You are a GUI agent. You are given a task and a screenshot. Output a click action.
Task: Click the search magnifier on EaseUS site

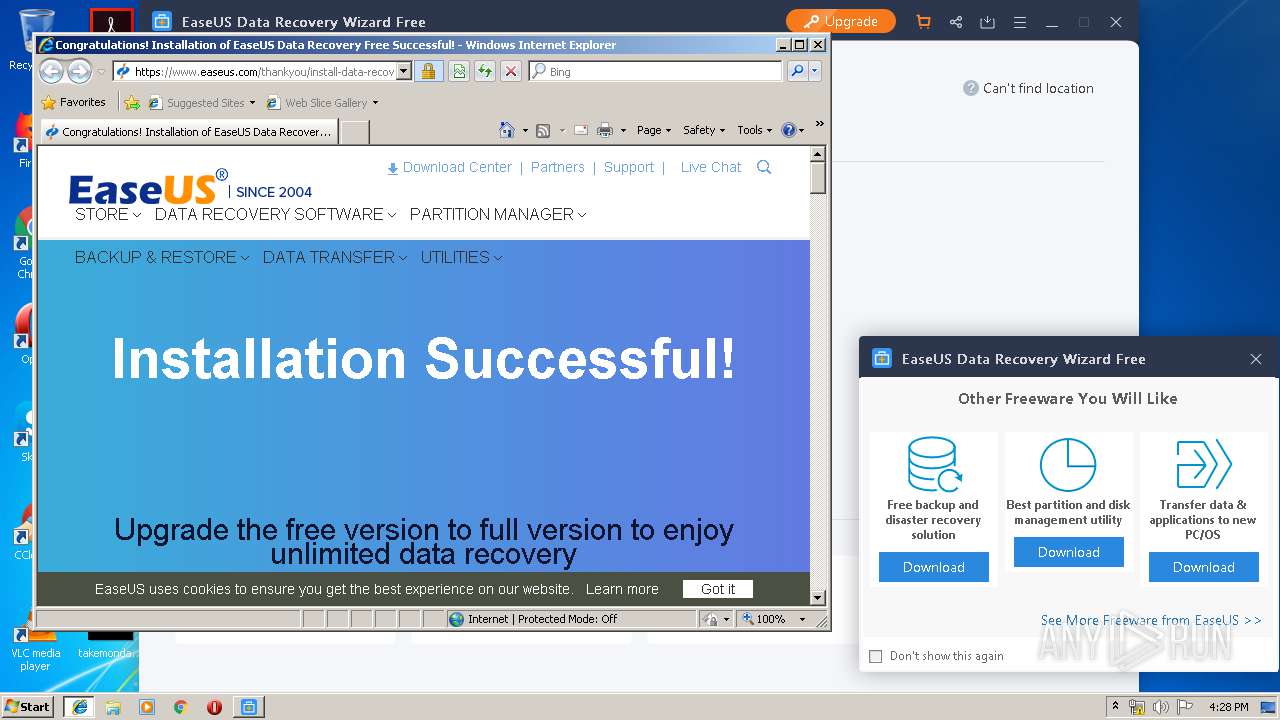[764, 167]
